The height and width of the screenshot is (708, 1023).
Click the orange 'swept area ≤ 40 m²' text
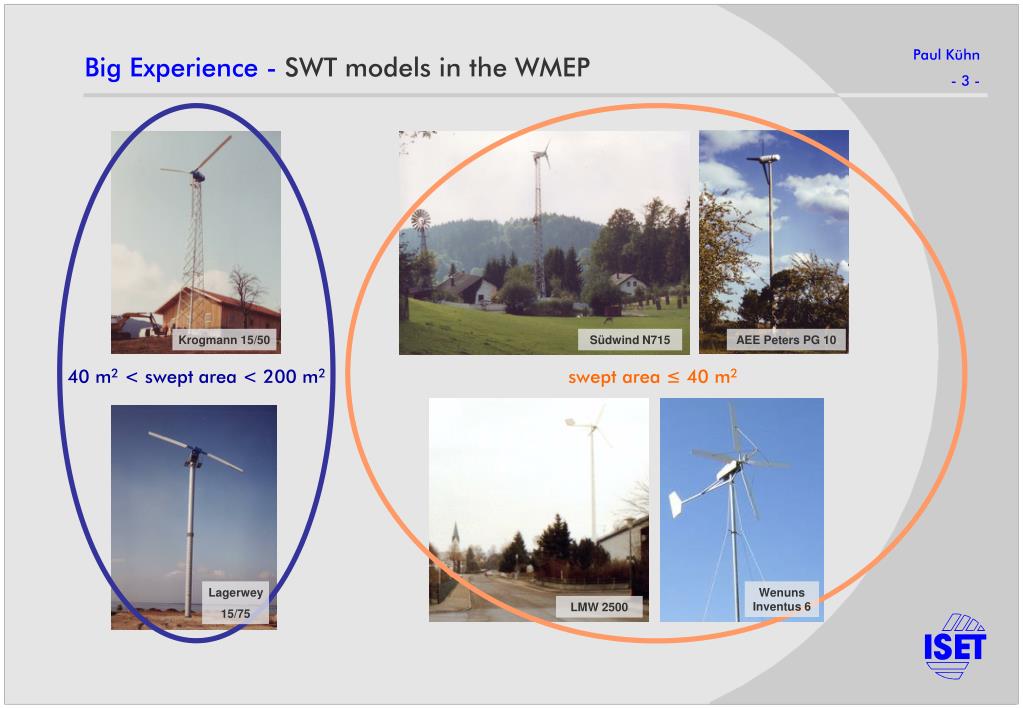point(652,377)
